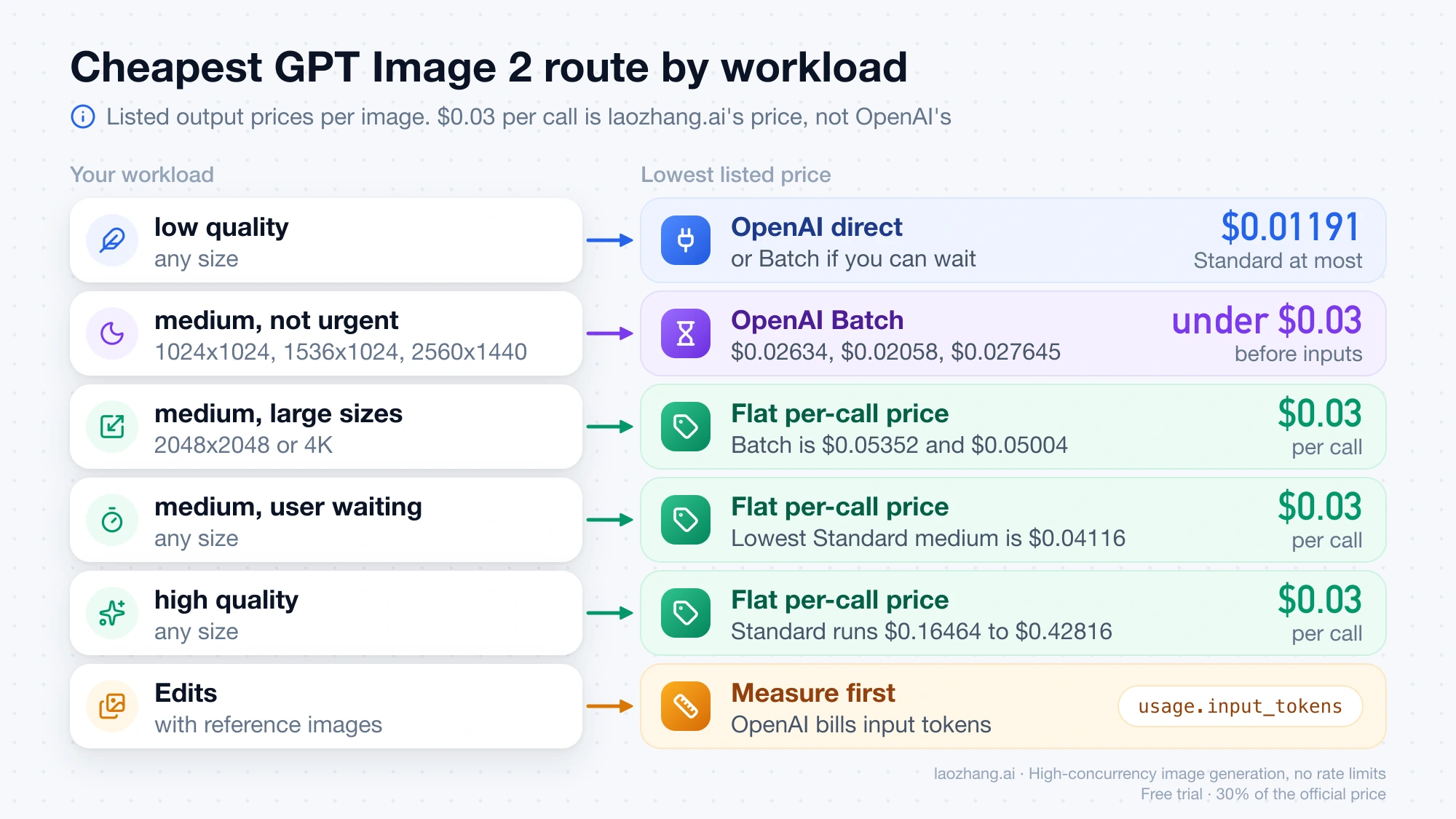Screen dimensions: 1456x819
Task: Click the feather icon for low quality
Action: click(x=112, y=240)
